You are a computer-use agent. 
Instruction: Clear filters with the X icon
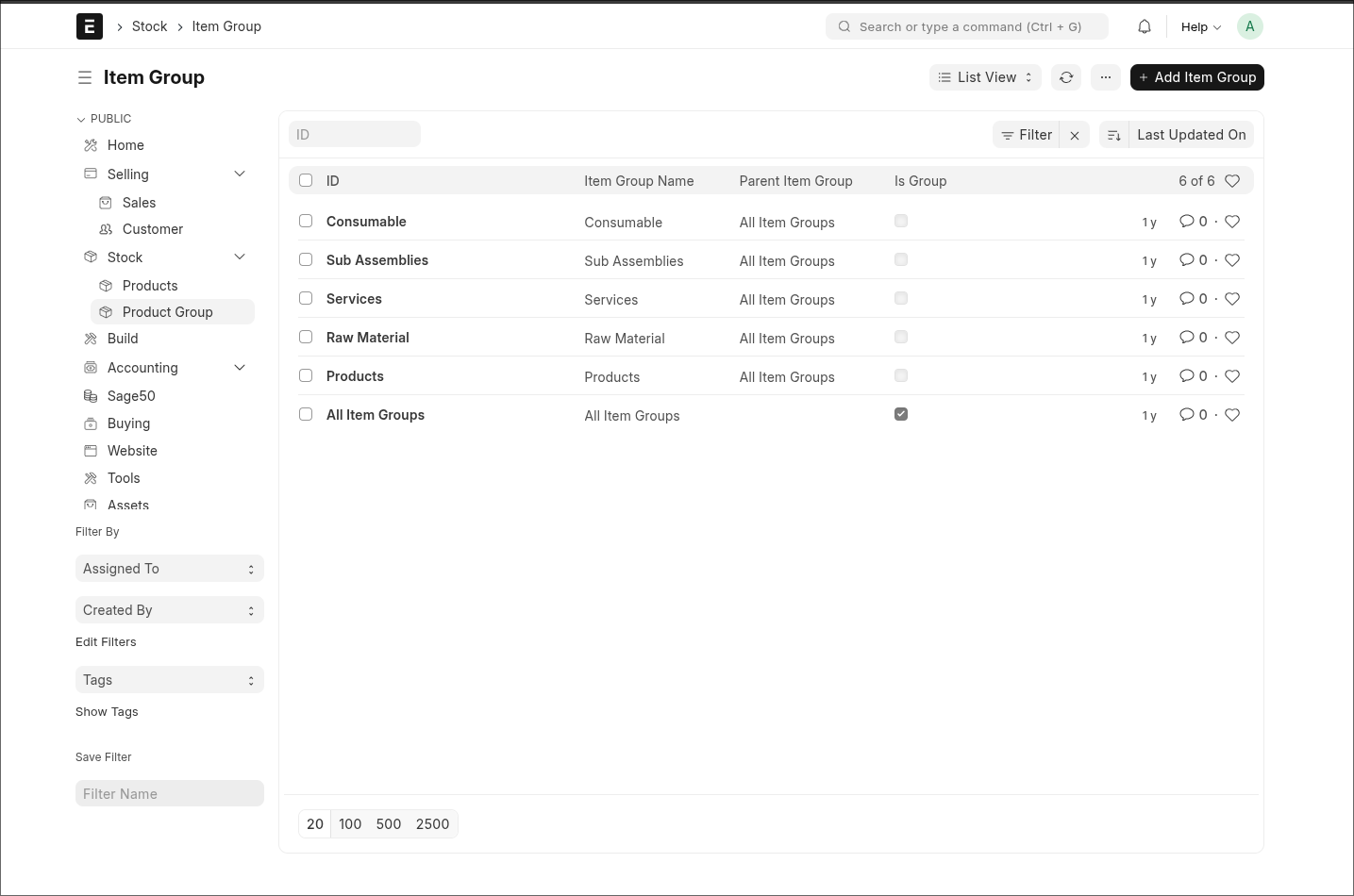pyautogui.click(x=1075, y=135)
